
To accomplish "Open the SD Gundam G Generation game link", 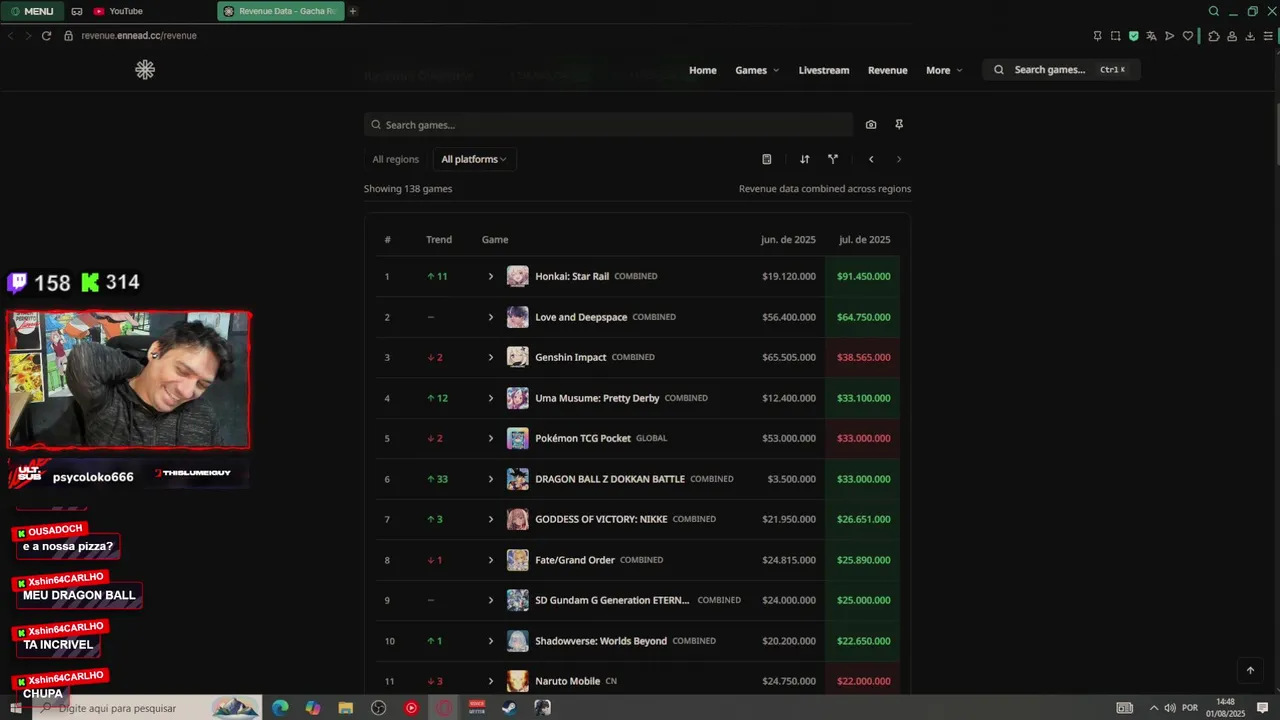I will 612,600.
